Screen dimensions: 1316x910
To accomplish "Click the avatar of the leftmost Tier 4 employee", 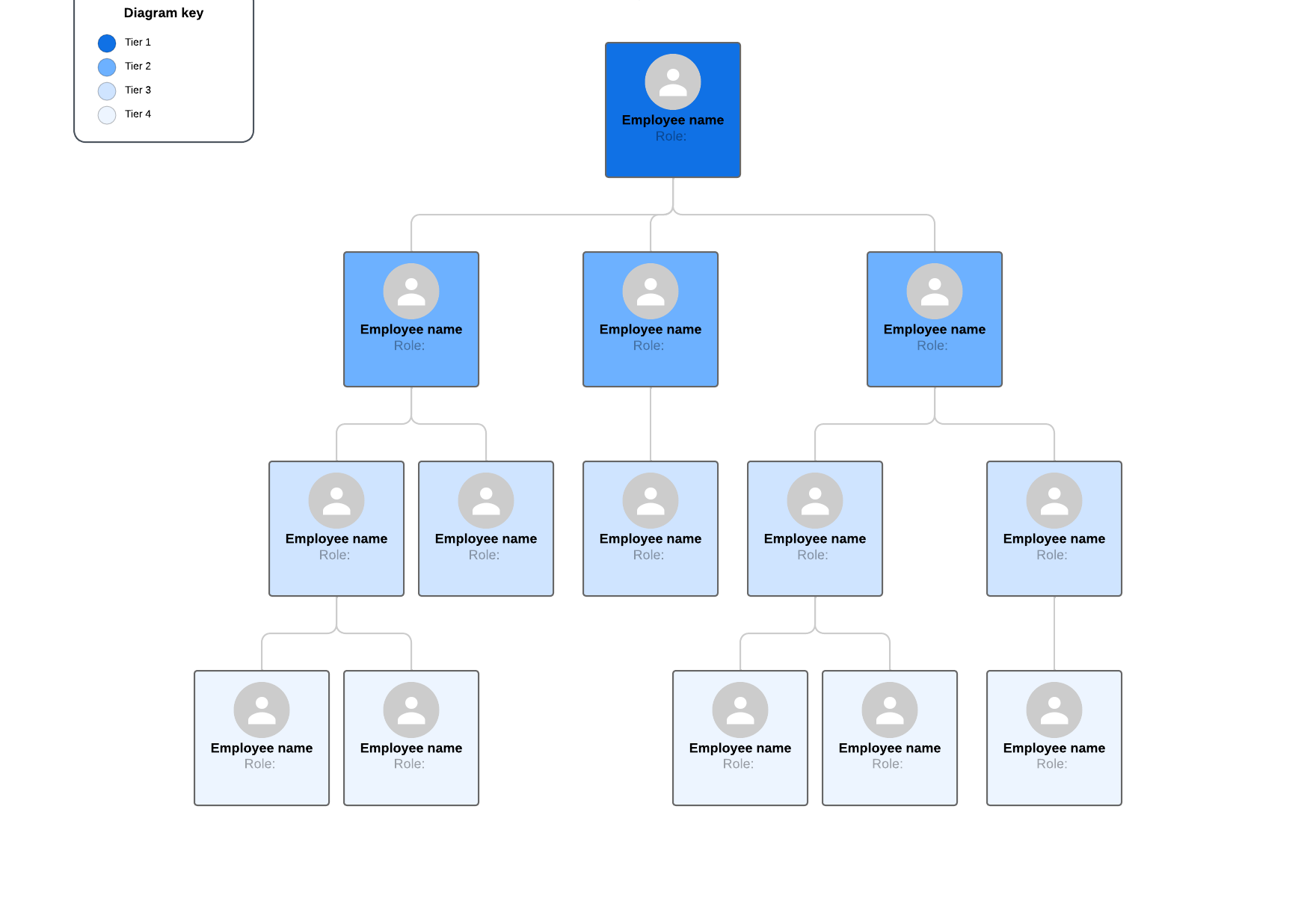I will click(x=261, y=710).
